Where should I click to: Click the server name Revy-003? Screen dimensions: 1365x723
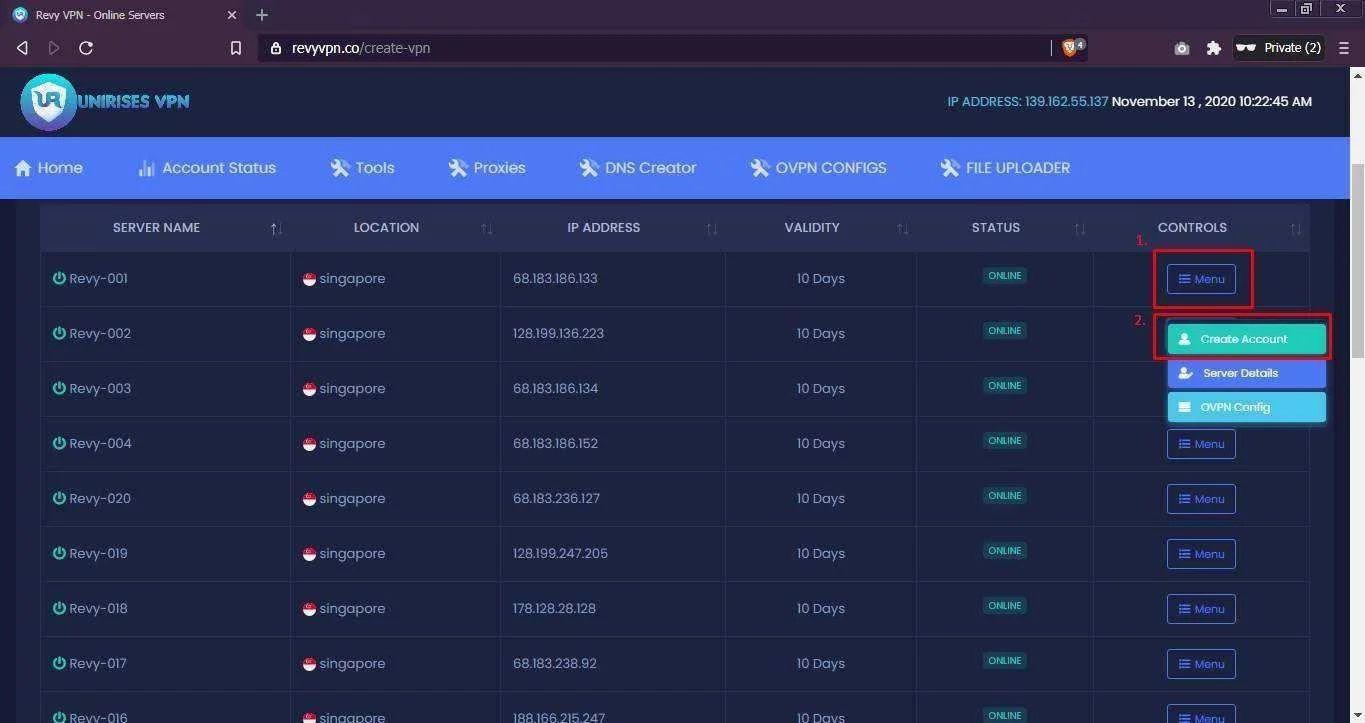(99, 389)
